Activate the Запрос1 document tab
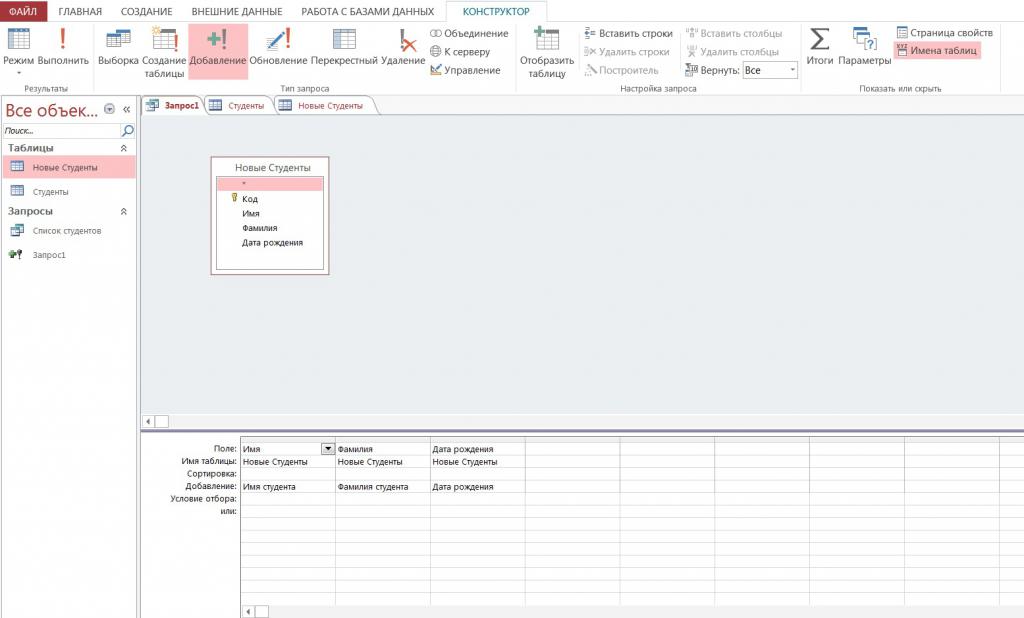The height and width of the screenshot is (618, 1024). 173,105
